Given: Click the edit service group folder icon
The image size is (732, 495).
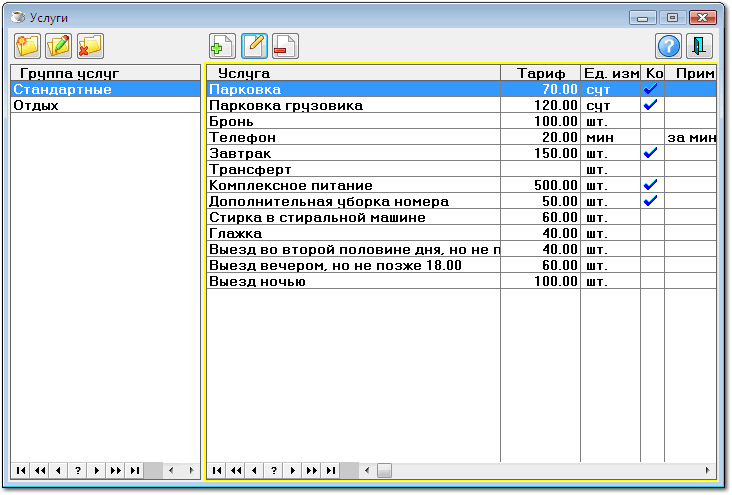Looking at the screenshot, I should [59, 45].
